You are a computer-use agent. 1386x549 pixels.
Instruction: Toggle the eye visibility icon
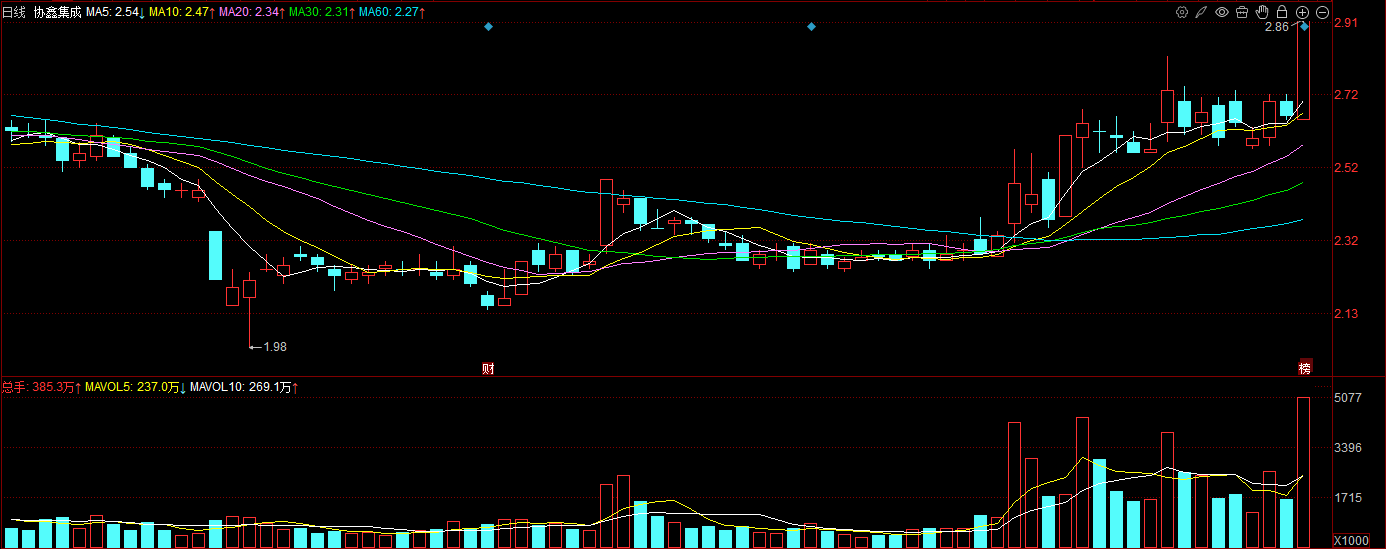(x=1222, y=12)
